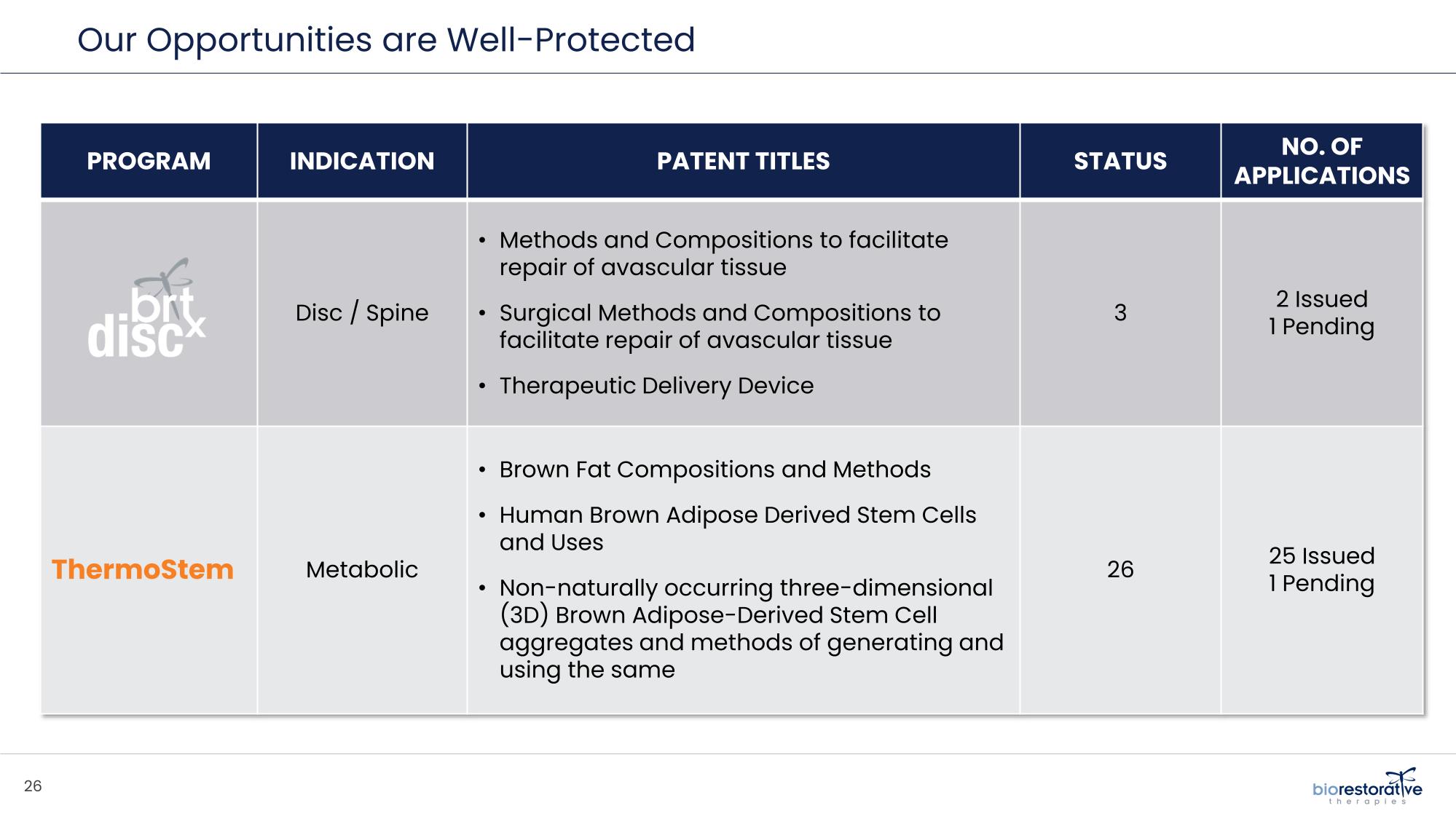Click the status value 26 in table
The height and width of the screenshot is (819, 1456).
click(x=1120, y=569)
